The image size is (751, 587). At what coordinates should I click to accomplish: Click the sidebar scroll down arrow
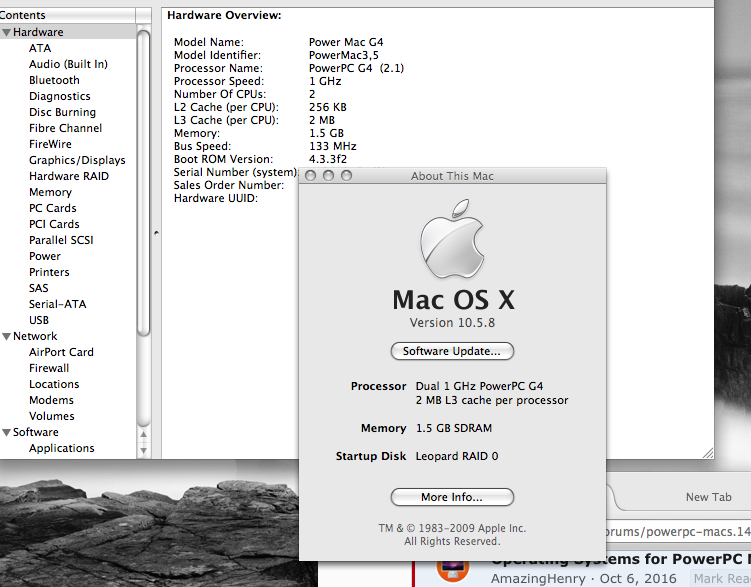click(143, 451)
